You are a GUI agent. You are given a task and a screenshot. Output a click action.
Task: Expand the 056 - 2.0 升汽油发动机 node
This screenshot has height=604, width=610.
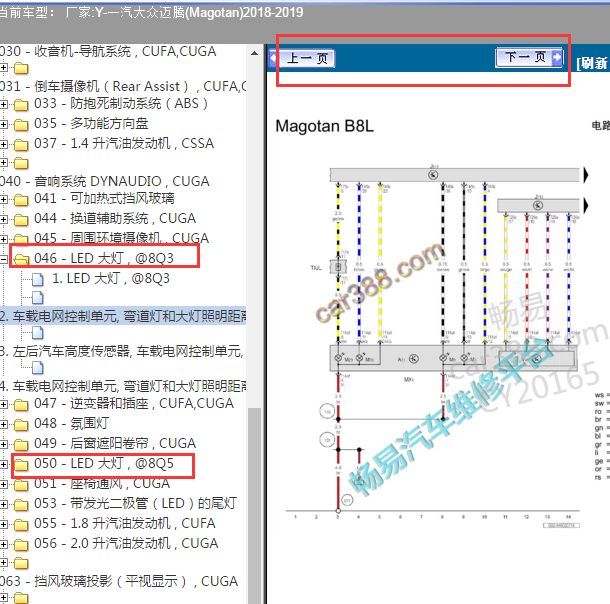5,545
